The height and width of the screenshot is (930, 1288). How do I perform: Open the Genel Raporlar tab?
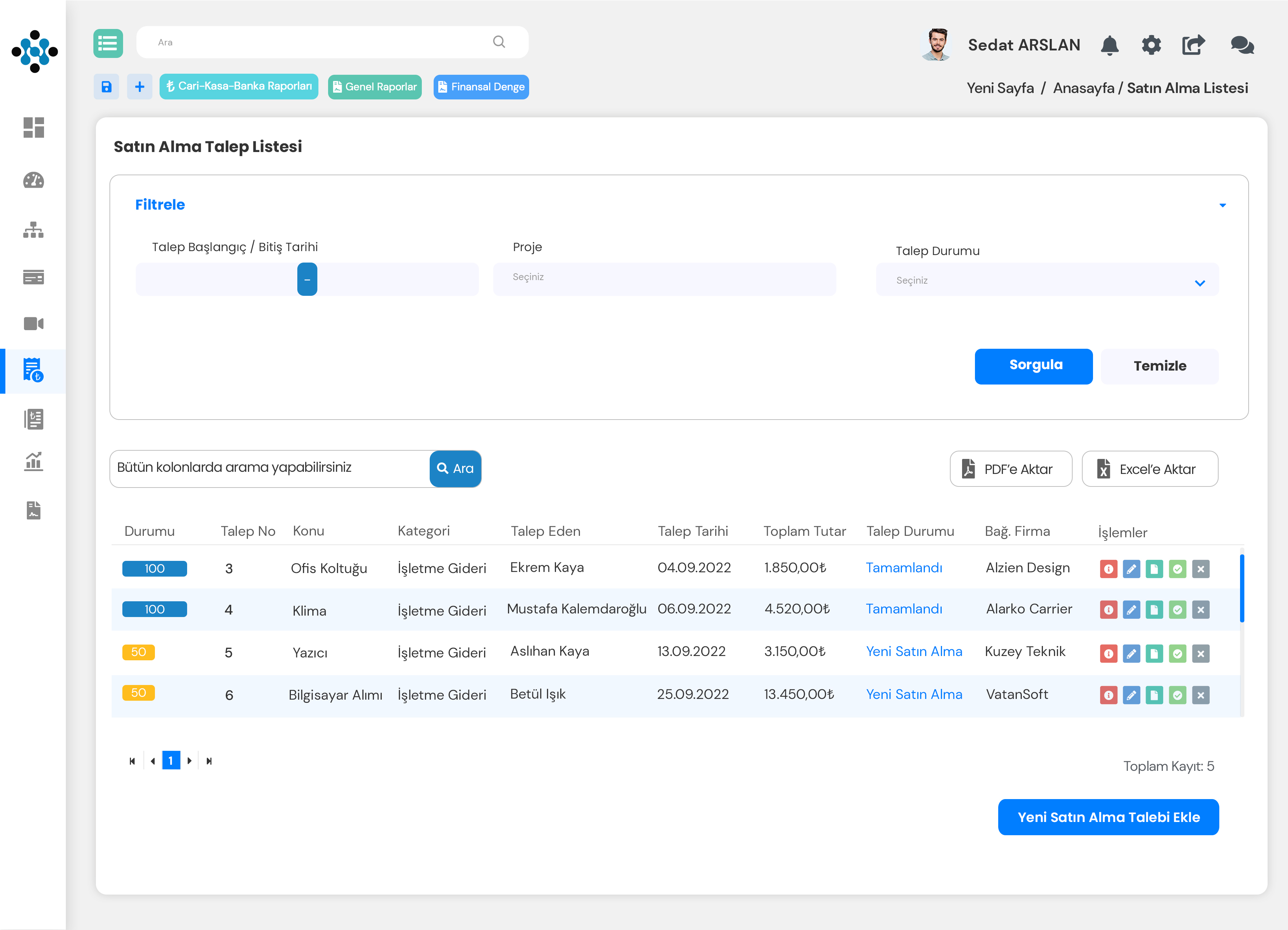pyautogui.click(x=375, y=87)
